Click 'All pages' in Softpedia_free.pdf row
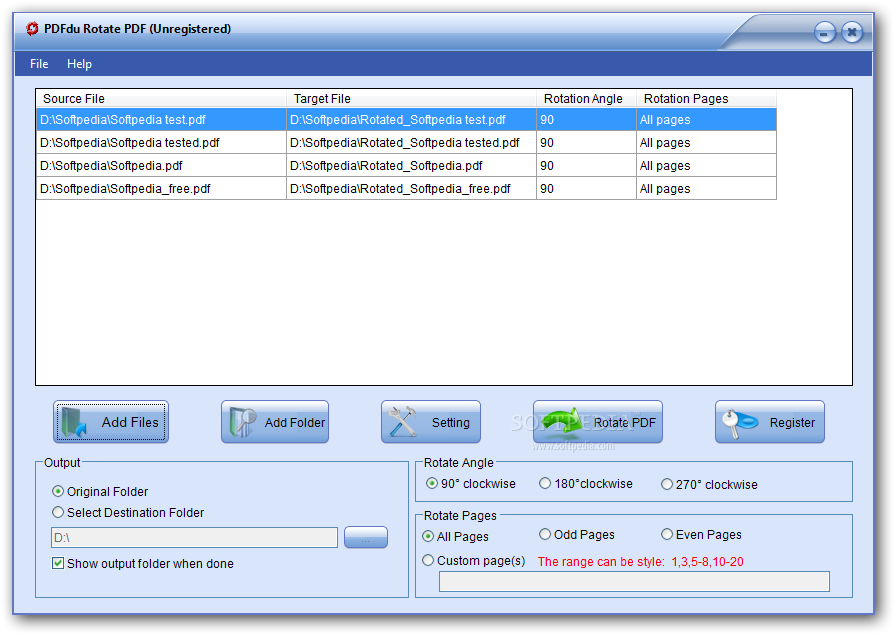This screenshot has height=635, width=895. 707,188
